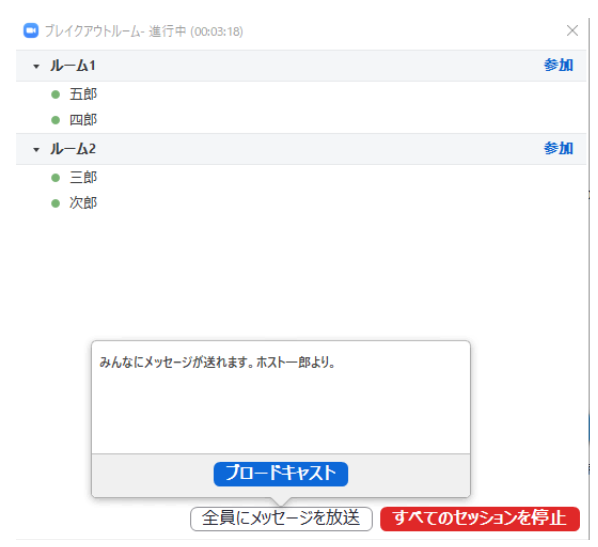
Task: Click inside the broadcast message text box
Action: click(x=281, y=397)
